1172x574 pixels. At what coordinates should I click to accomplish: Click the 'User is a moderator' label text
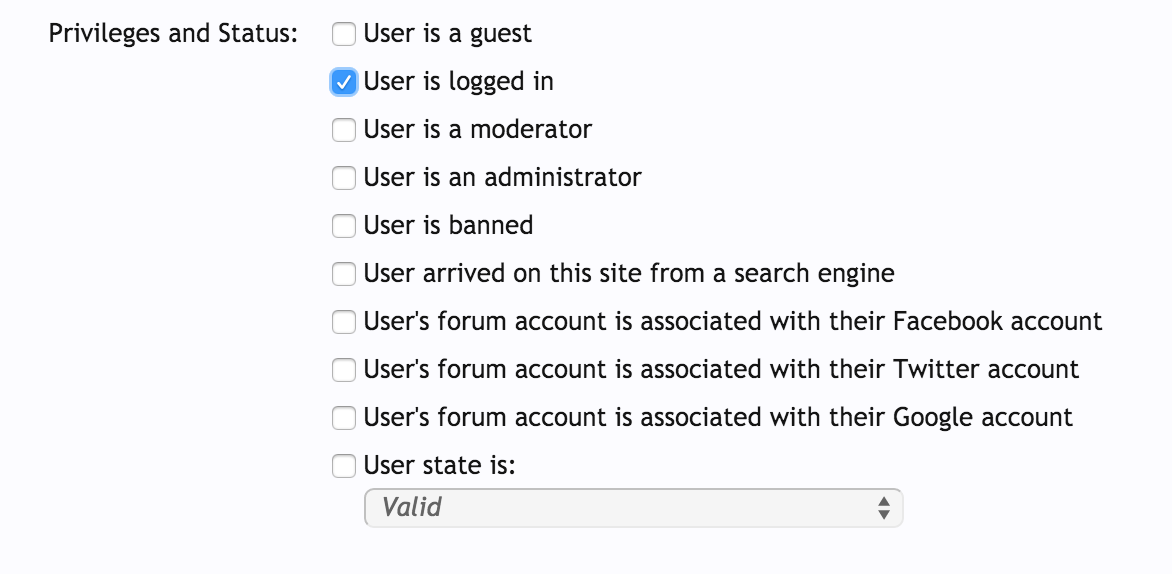pyautogui.click(x=477, y=130)
